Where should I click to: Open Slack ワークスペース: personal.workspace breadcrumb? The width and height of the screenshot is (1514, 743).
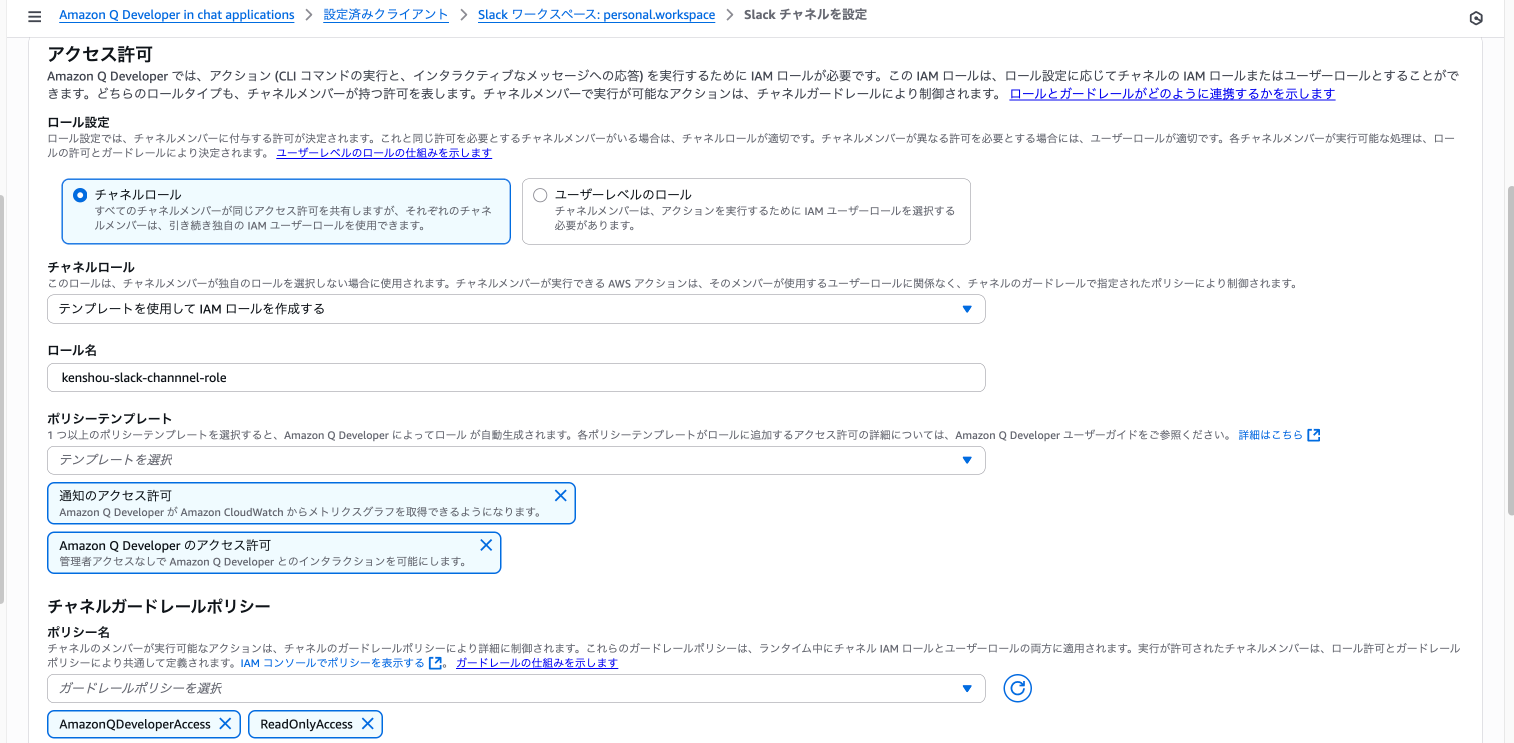597,15
